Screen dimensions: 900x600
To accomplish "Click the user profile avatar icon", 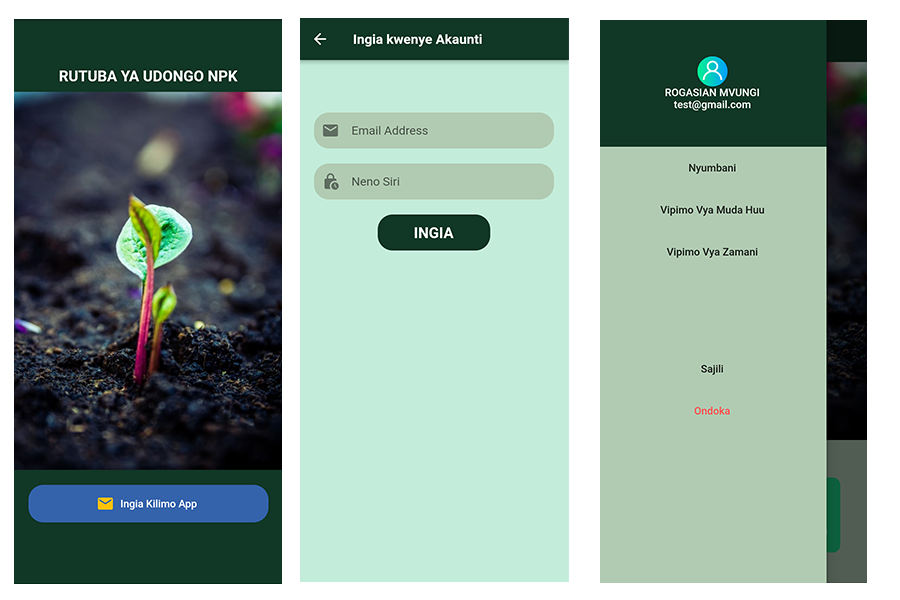I will pos(712,71).
